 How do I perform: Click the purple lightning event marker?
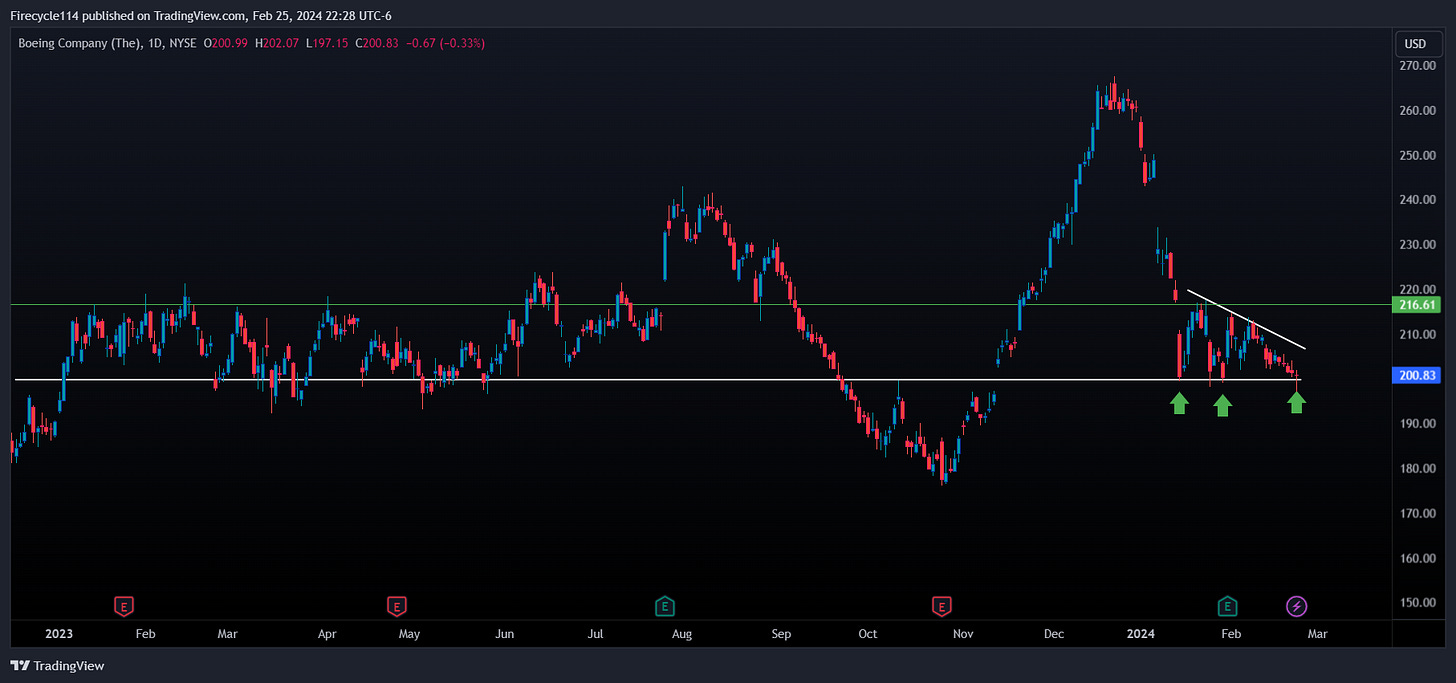(x=1297, y=606)
